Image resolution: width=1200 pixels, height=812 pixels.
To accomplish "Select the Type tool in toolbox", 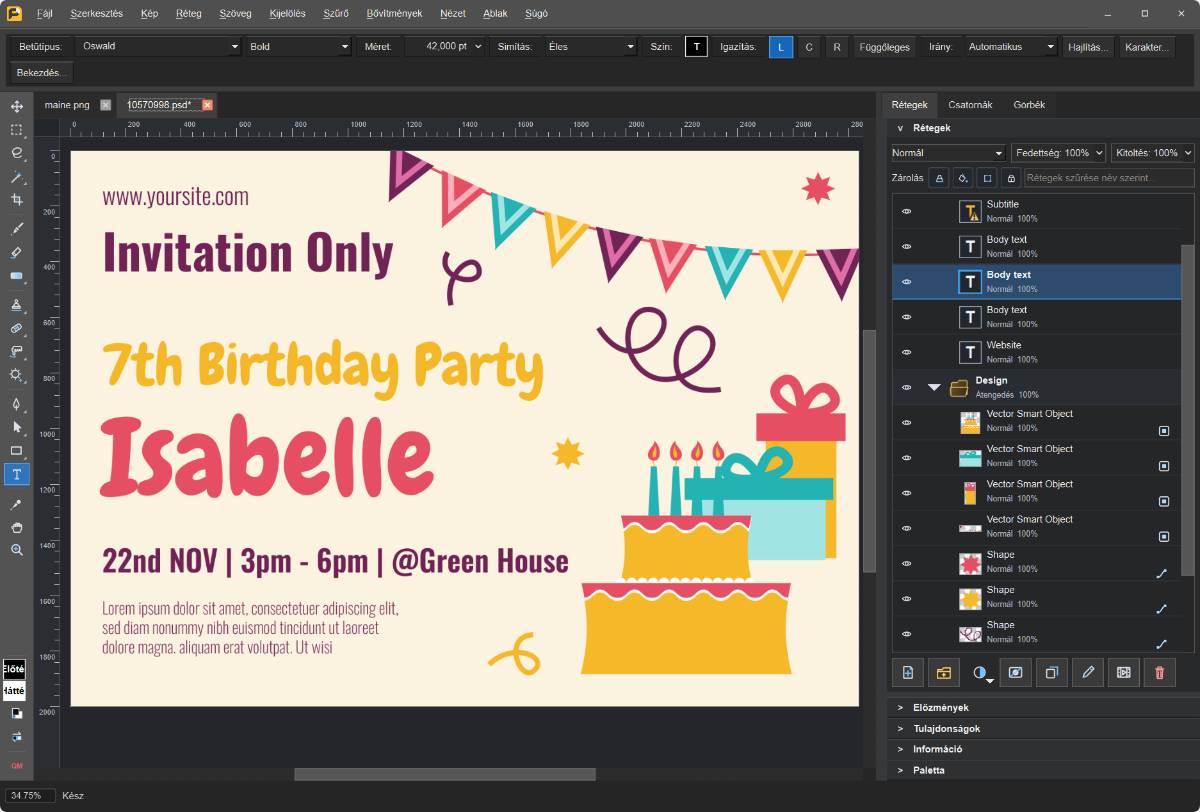I will pos(16,474).
